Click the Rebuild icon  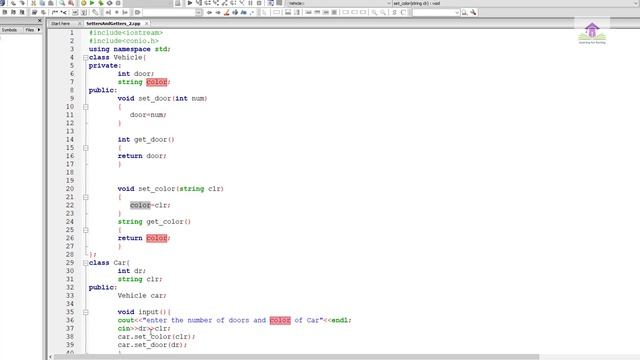(109, 3)
